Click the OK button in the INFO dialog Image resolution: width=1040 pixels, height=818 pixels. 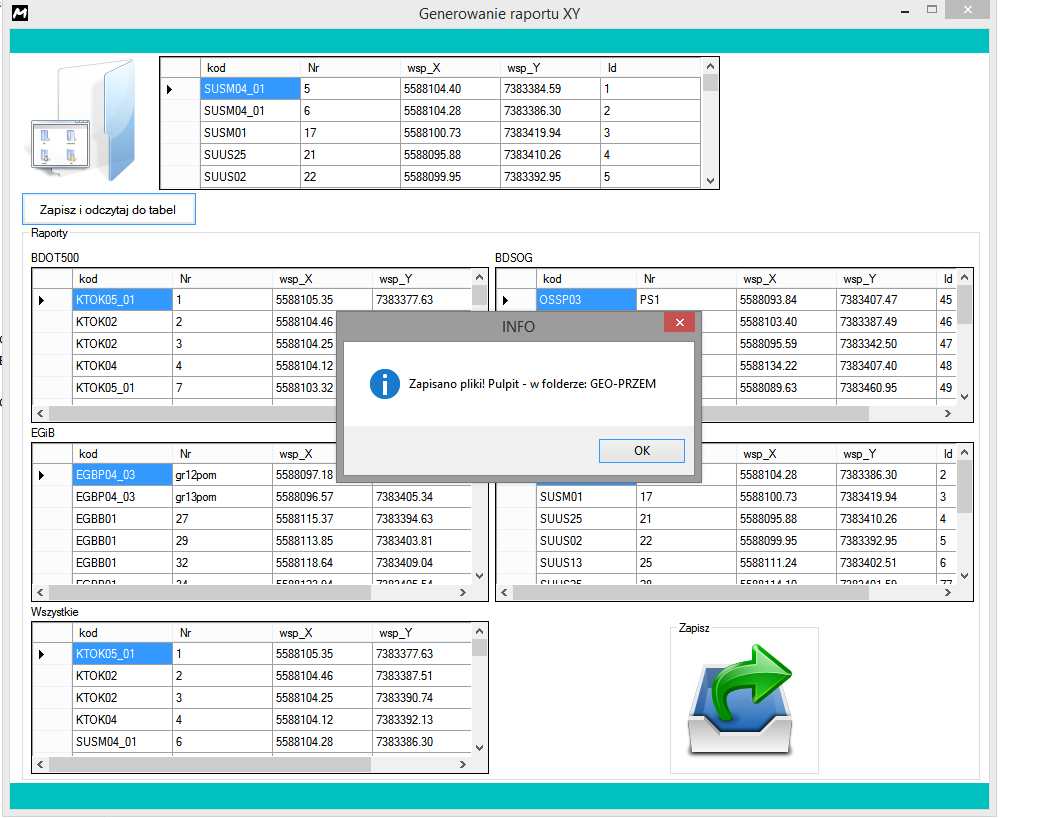[641, 450]
